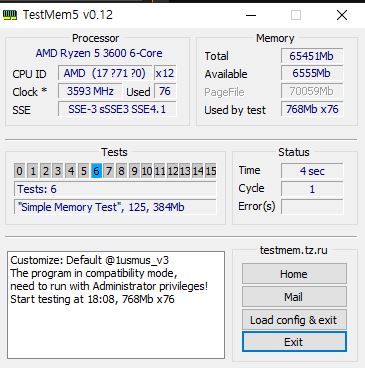Select test box number 10
Viewport: 365px width, 368px height.
tap(147, 171)
